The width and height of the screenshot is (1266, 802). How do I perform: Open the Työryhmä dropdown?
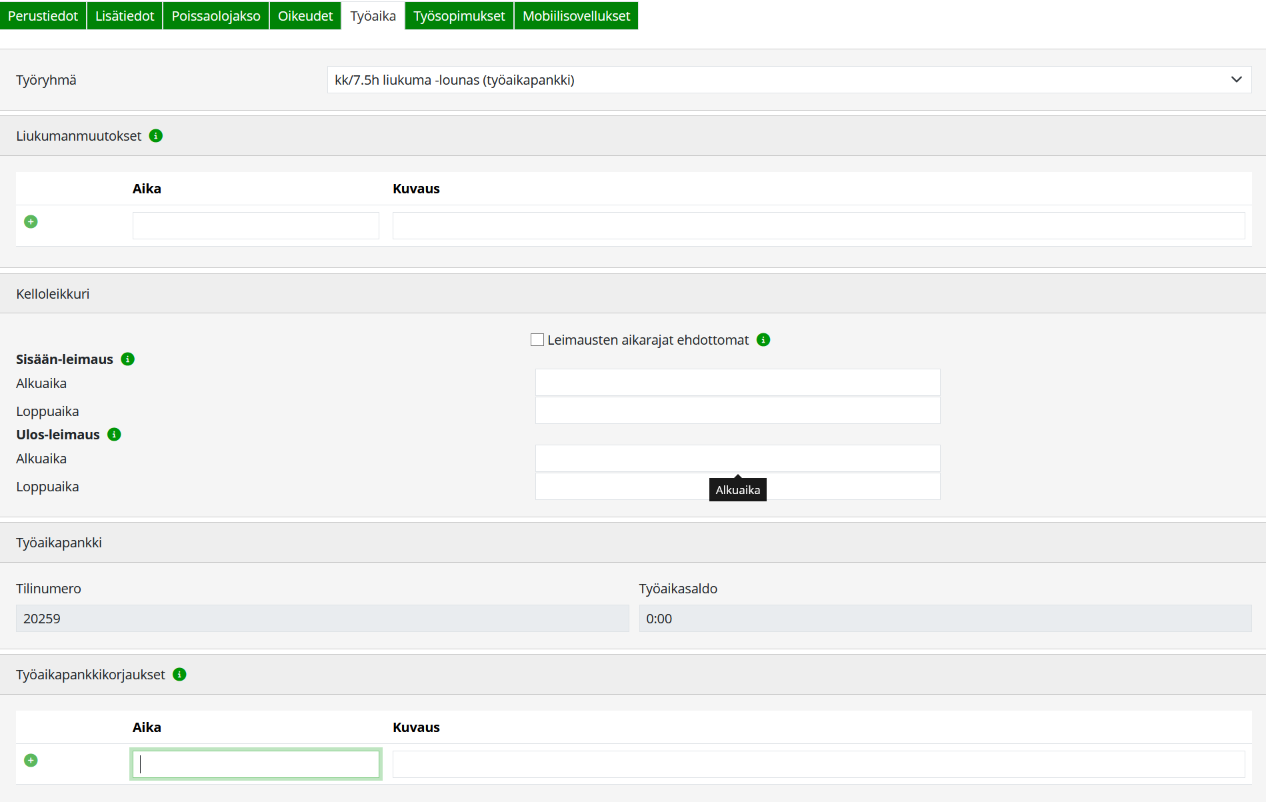tap(789, 80)
